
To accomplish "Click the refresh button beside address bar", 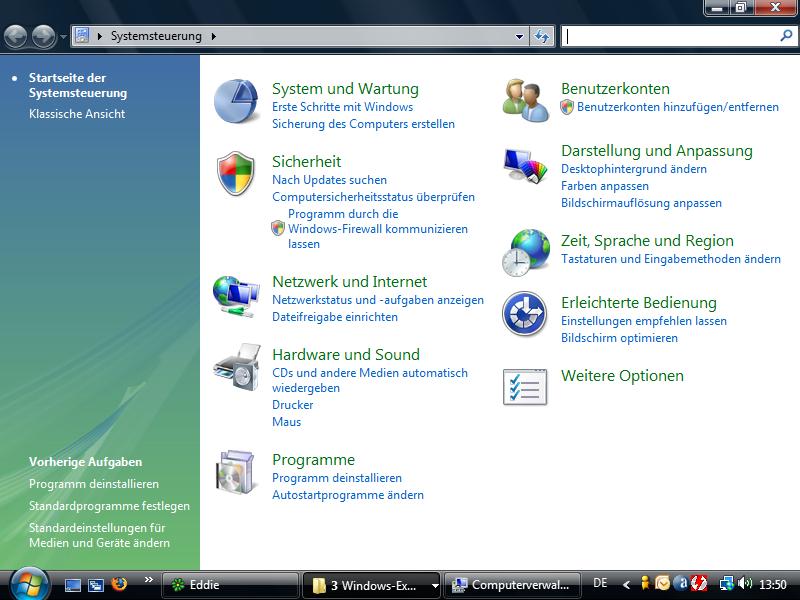I will coord(542,36).
